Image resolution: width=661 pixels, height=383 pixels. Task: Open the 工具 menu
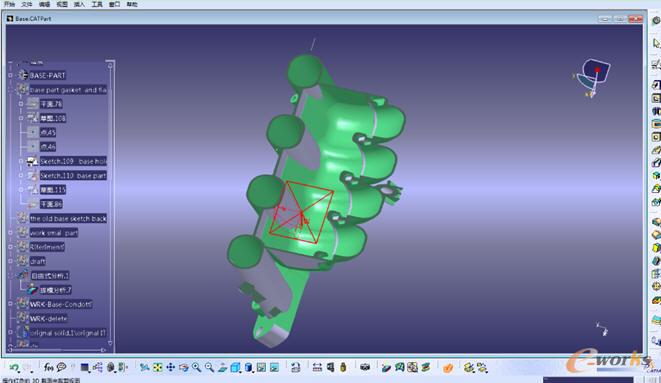pos(97,4)
